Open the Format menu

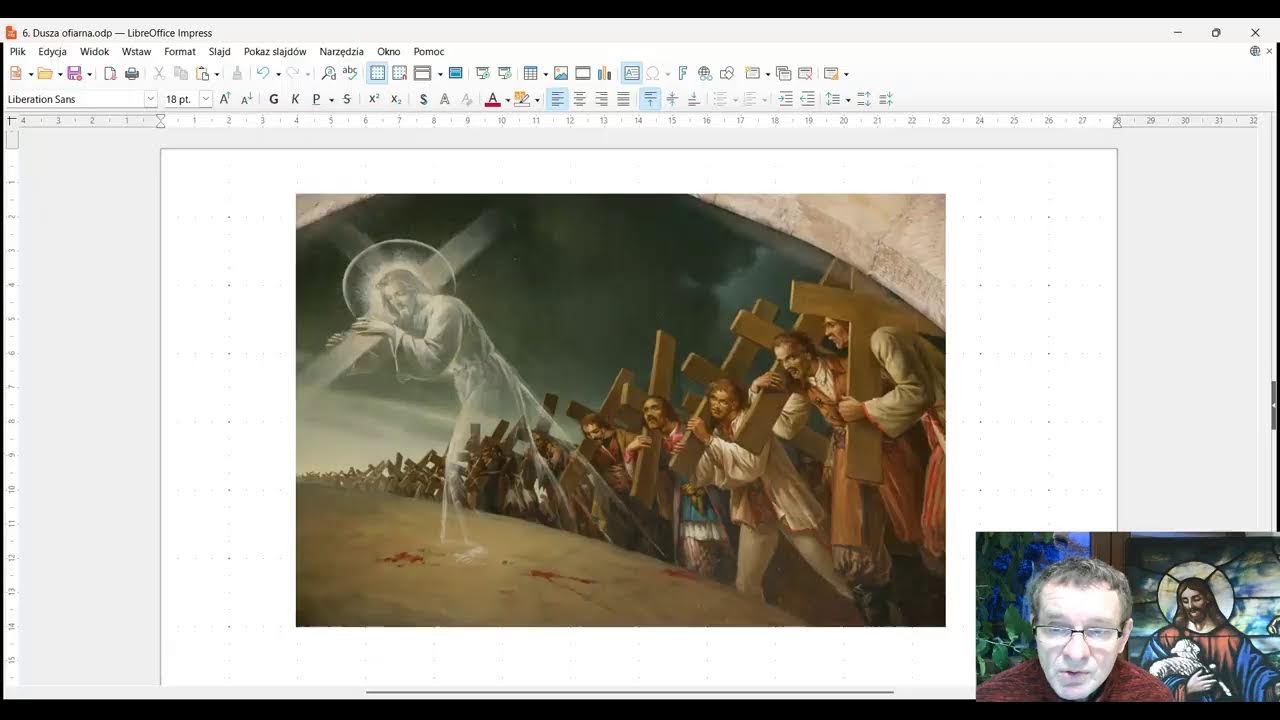coord(180,51)
